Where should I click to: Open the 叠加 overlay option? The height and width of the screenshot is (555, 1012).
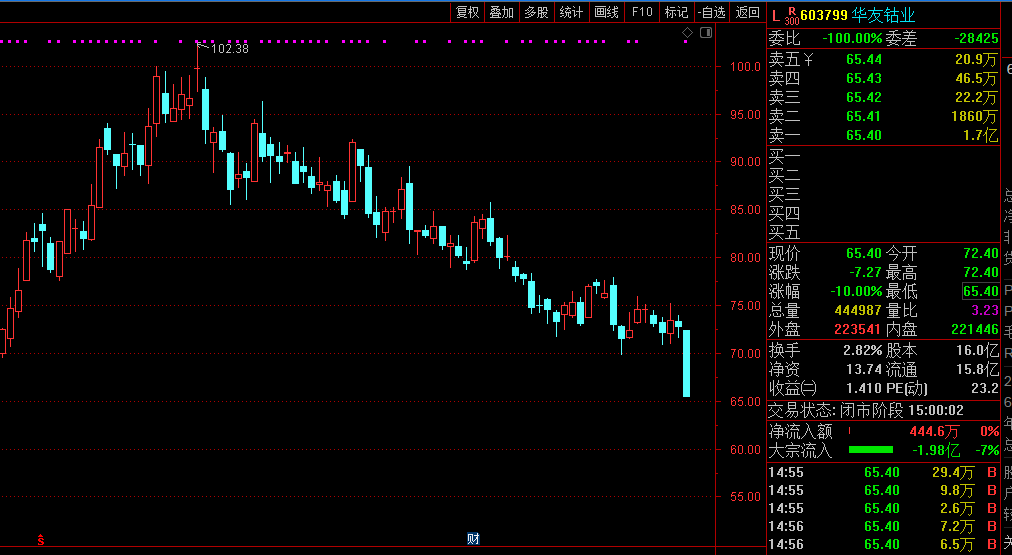[502, 12]
